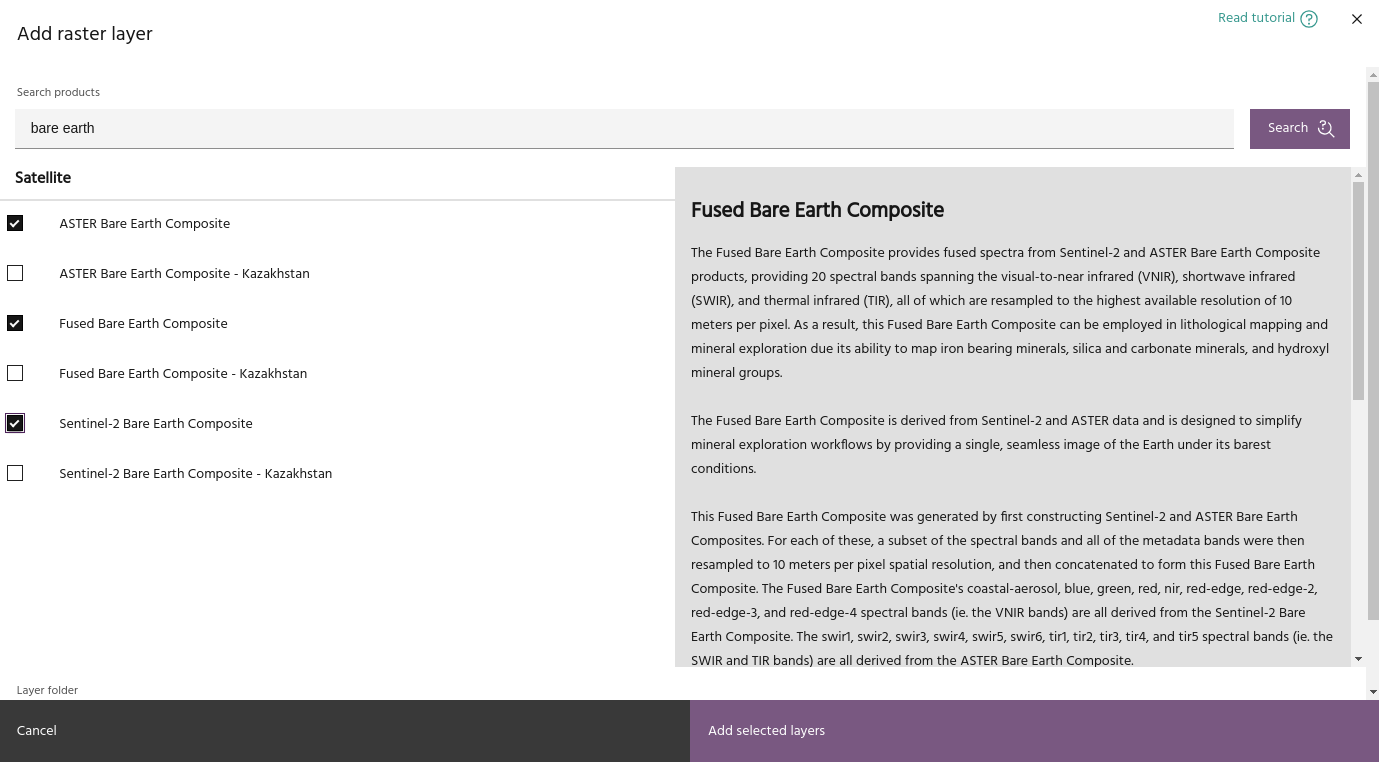Select Fused Bare Earth Composite list label
The width and height of the screenshot is (1379, 762).
coord(143,324)
